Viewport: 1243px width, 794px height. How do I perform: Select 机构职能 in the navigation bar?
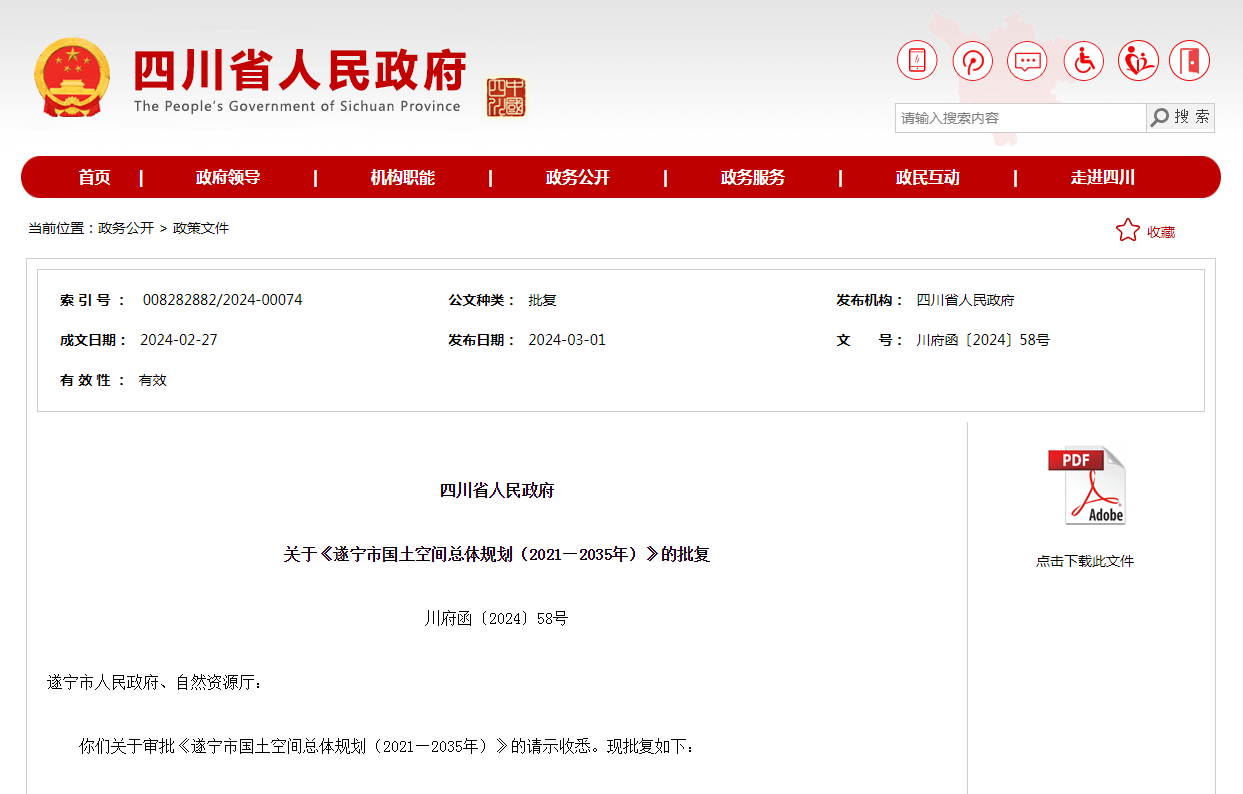coord(402,178)
